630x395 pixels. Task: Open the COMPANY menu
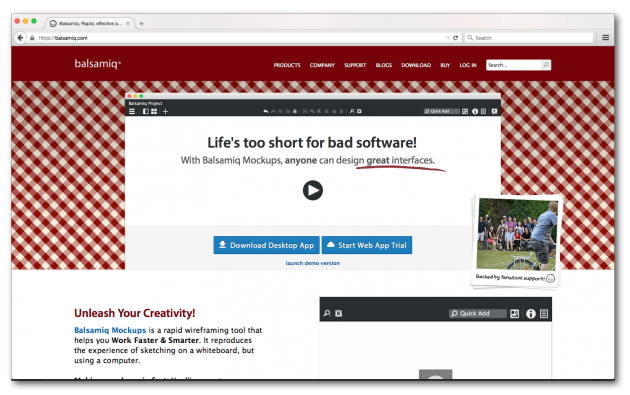(x=322, y=65)
